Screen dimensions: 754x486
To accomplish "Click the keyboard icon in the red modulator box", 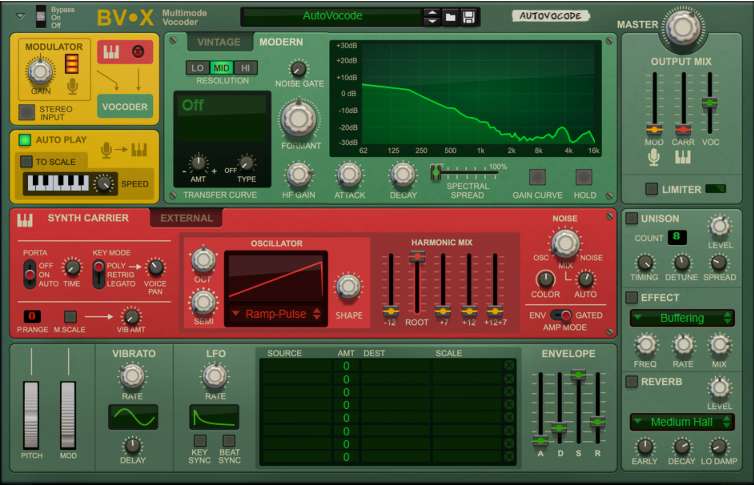I will pos(111,52).
